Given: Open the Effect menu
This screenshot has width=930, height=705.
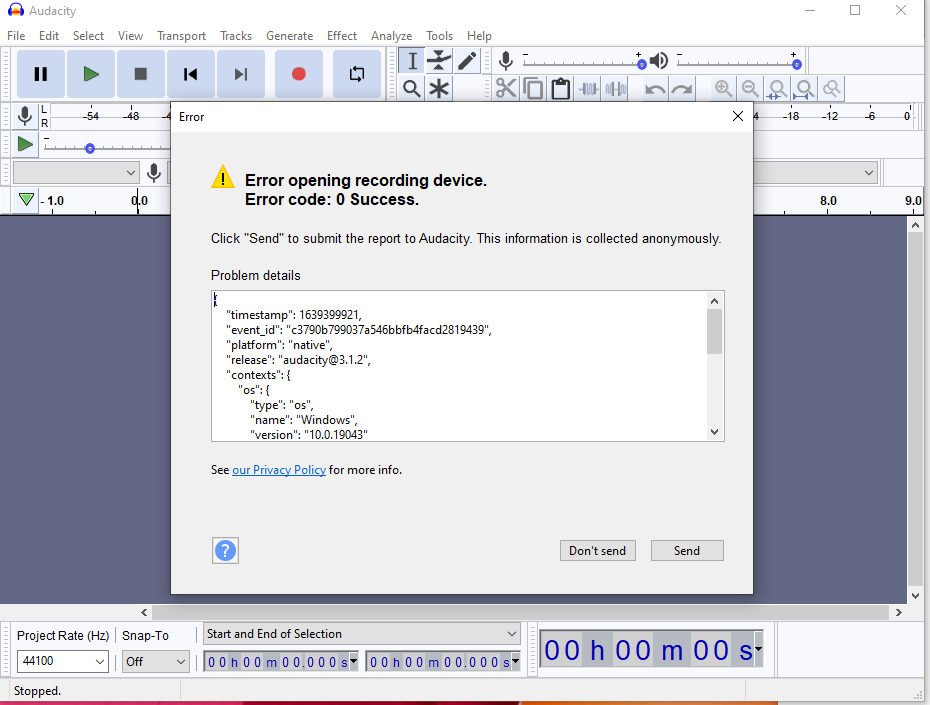Looking at the screenshot, I should coord(342,36).
